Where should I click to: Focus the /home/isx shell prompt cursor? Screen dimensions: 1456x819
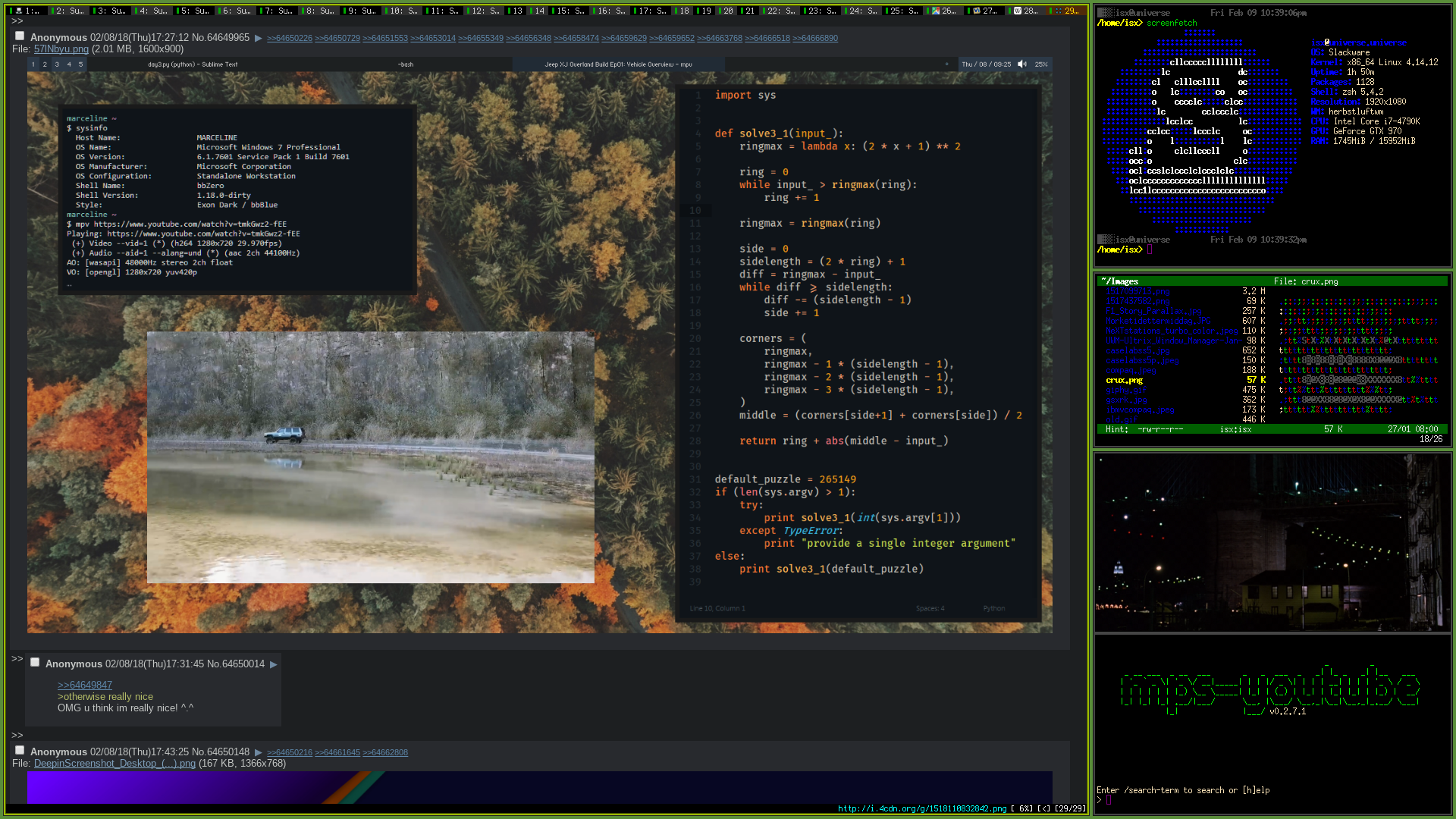click(1150, 249)
